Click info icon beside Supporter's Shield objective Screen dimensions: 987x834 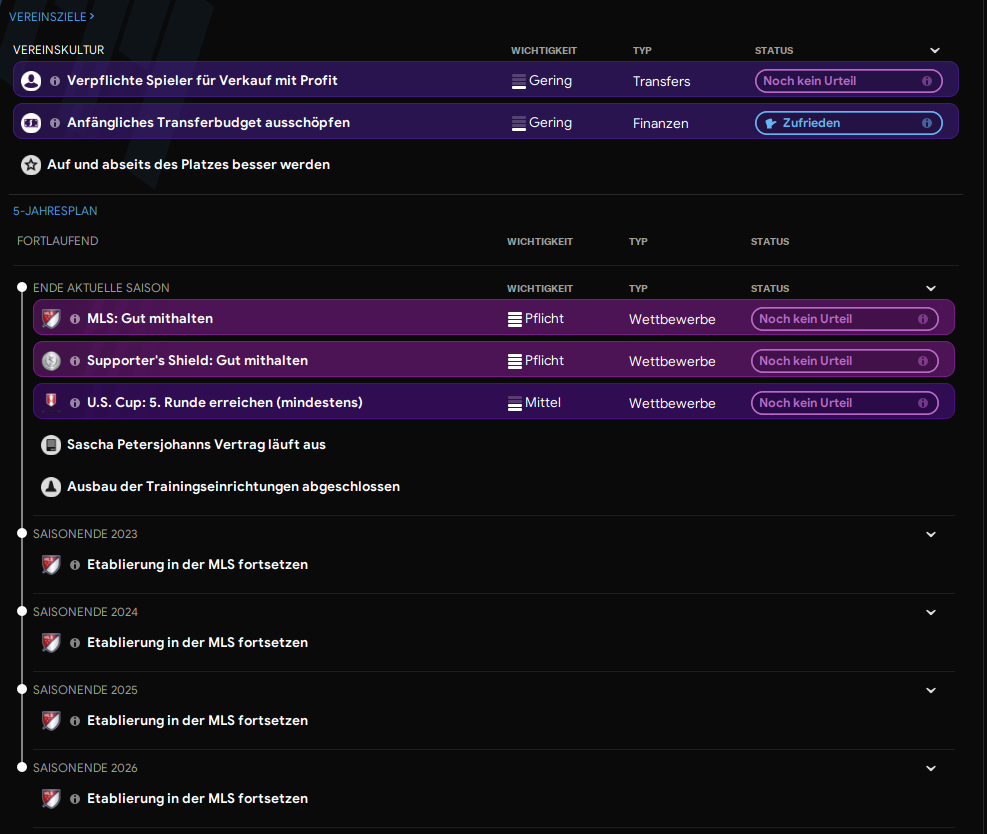pyautogui.click(x=75, y=361)
